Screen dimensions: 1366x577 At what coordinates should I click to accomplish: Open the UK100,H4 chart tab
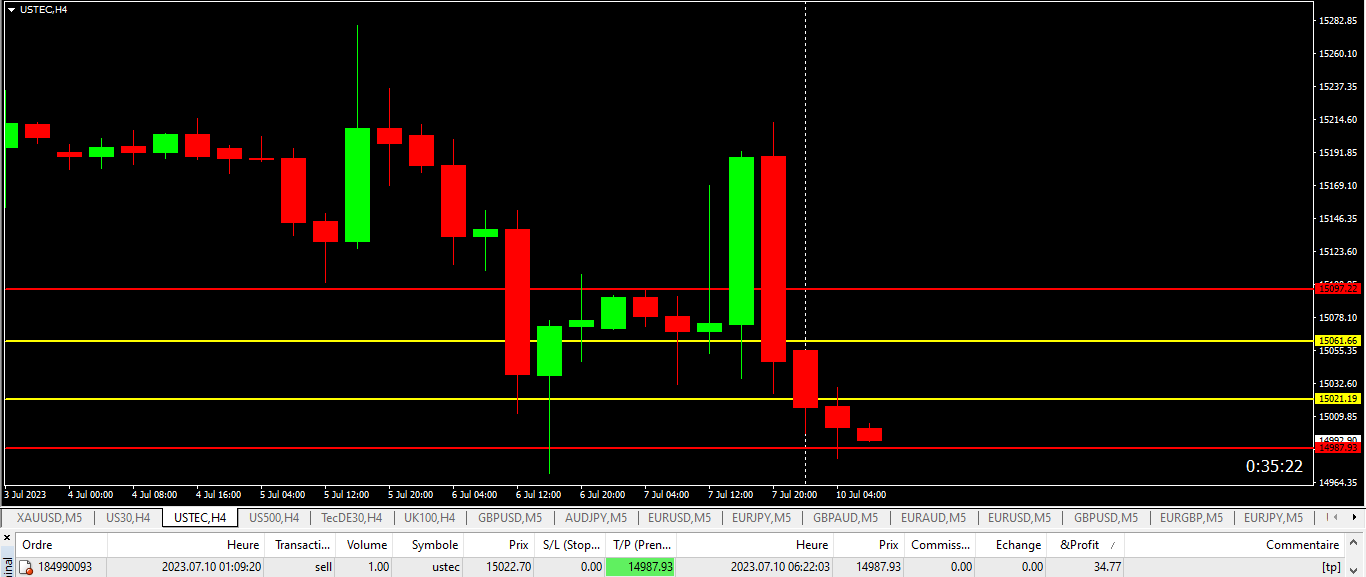point(429,518)
